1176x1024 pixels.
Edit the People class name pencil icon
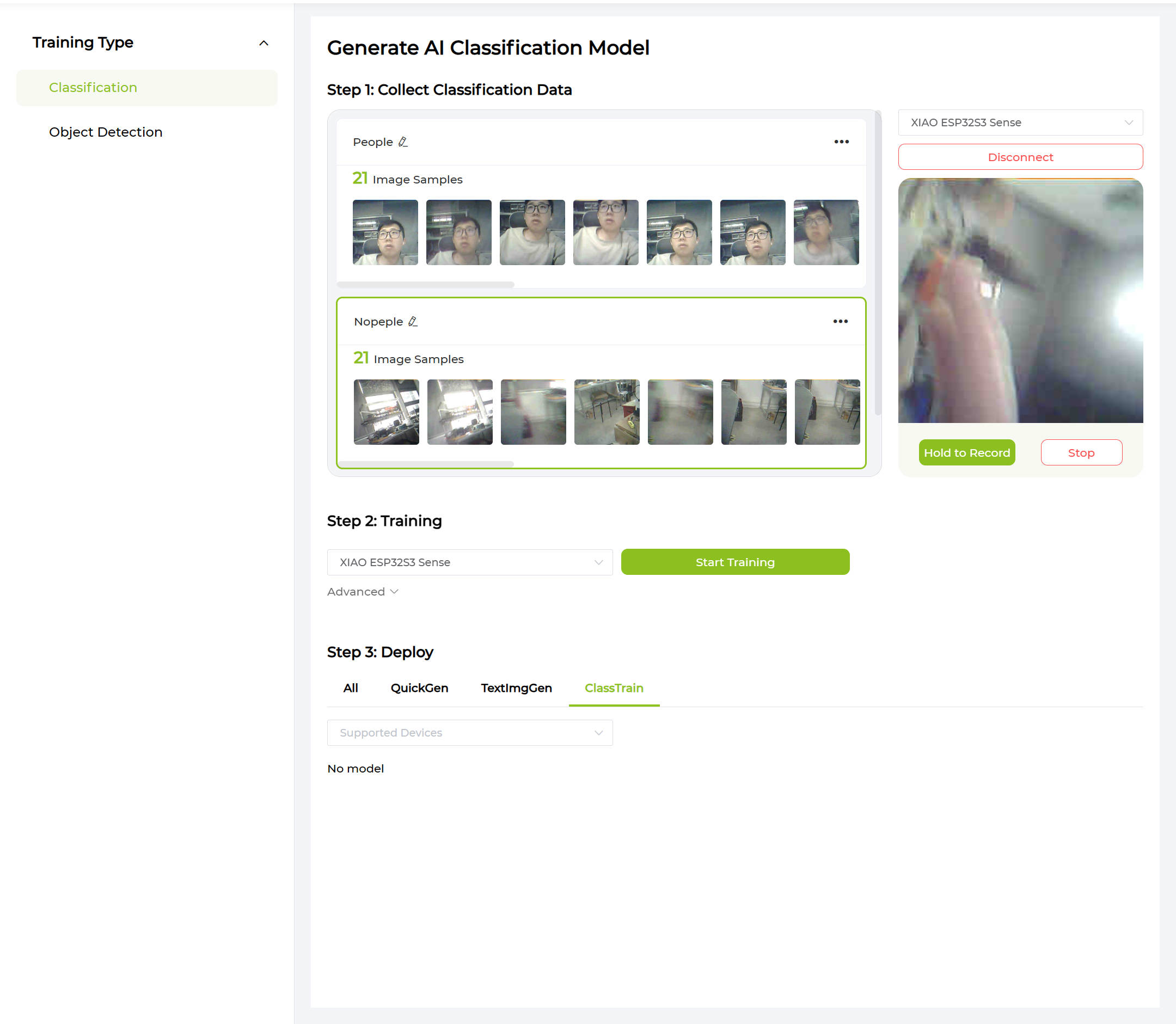[403, 142]
